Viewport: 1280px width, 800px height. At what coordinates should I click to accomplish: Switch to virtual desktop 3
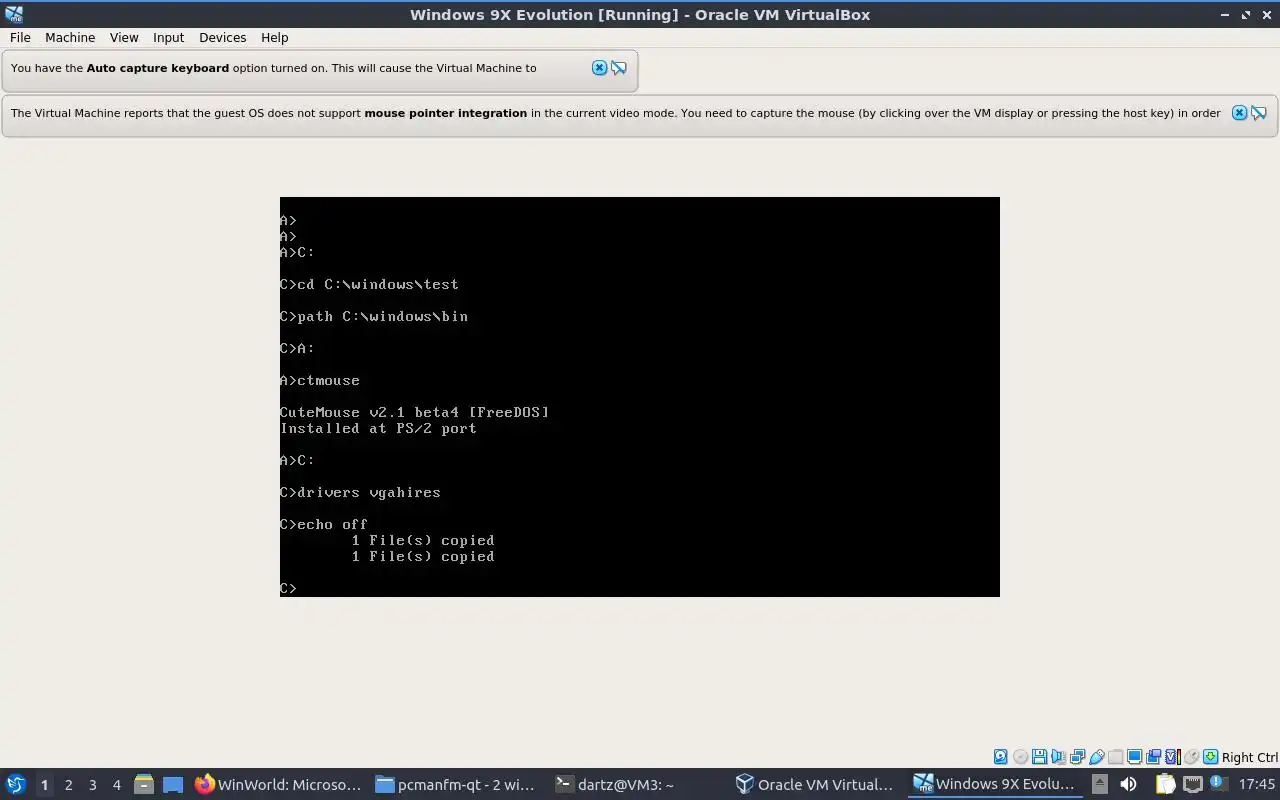(x=92, y=785)
